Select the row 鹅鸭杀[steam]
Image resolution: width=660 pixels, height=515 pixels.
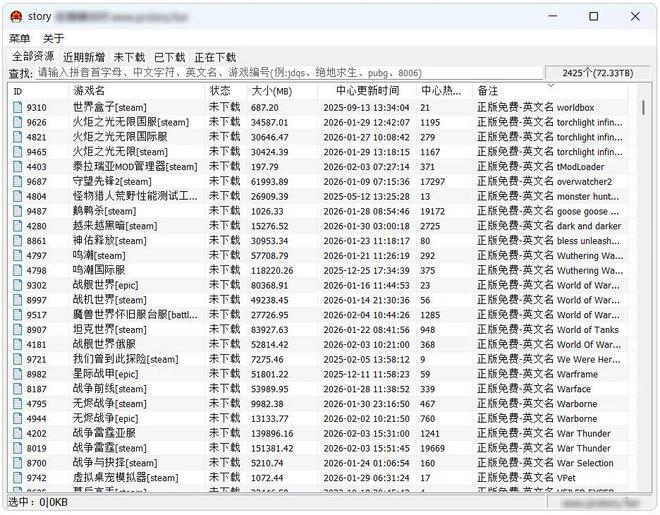pos(320,211)
